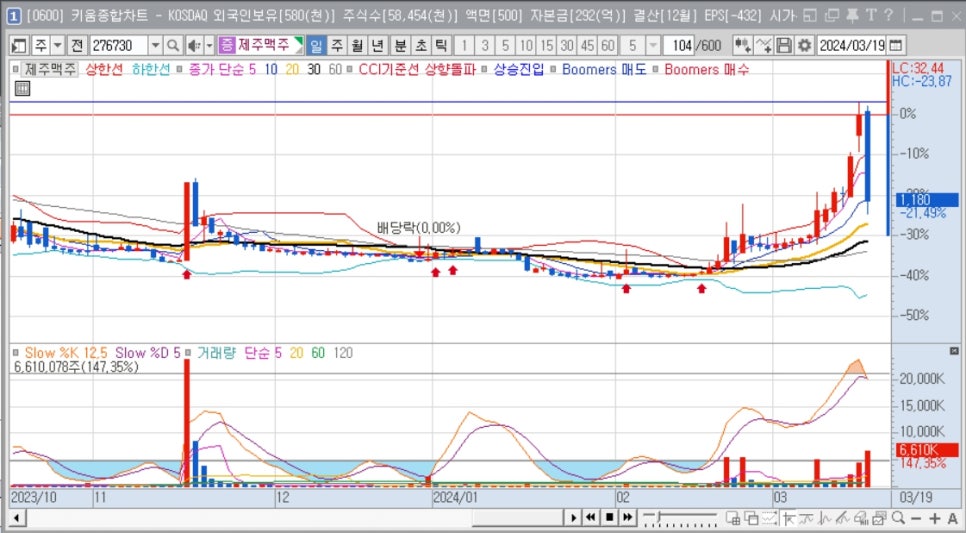Save chart with the floppy disk icon
This screenshot has width=966, height=533.
click(784, 45)
